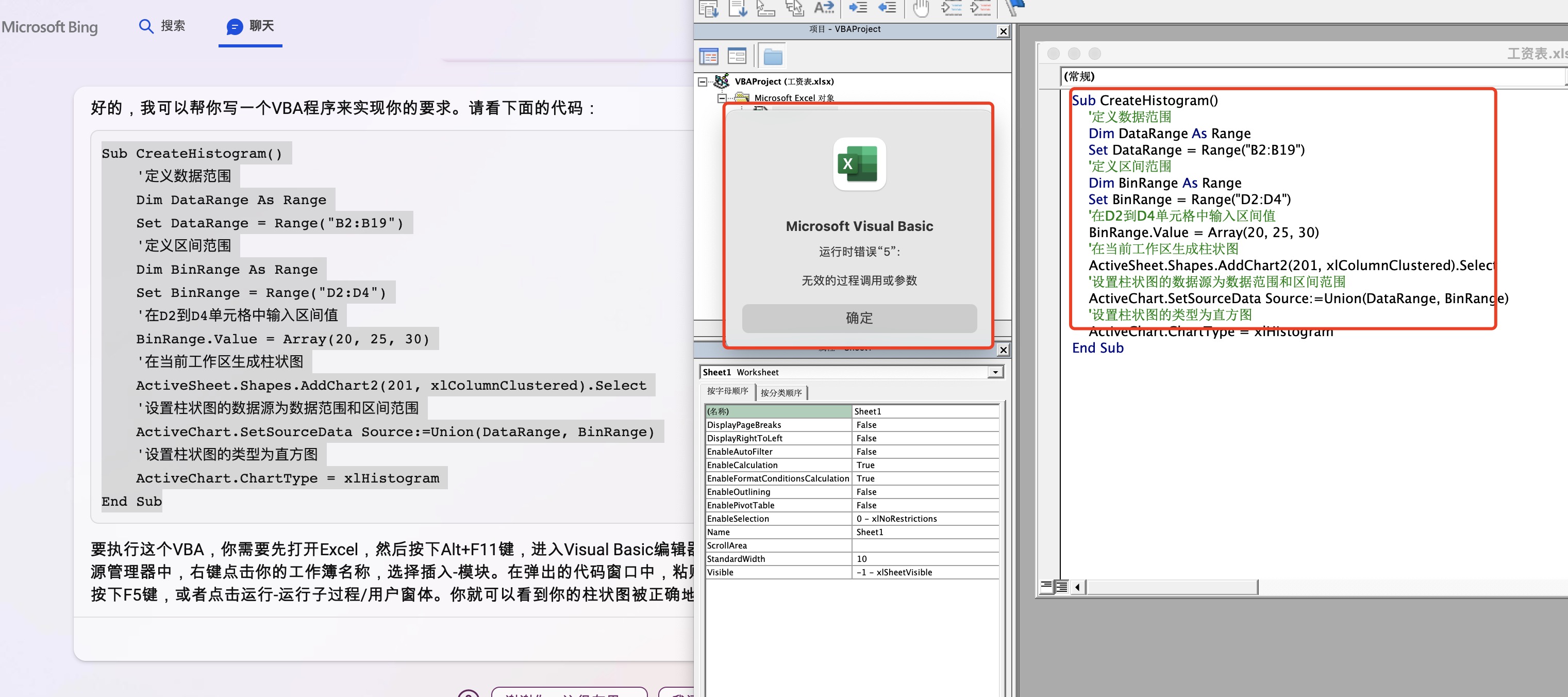Open the Sheet1 Worksheet object dropdown
The image size is (1568, 697).
(995, 372)
